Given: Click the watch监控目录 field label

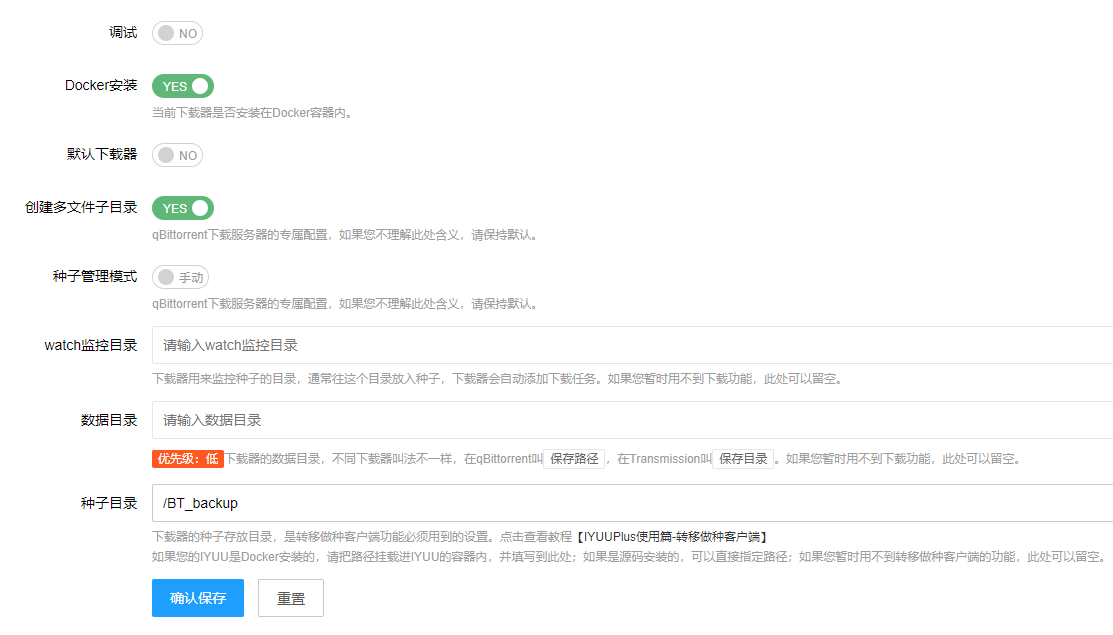Looking at the screenshot, I should click(91, 345).
